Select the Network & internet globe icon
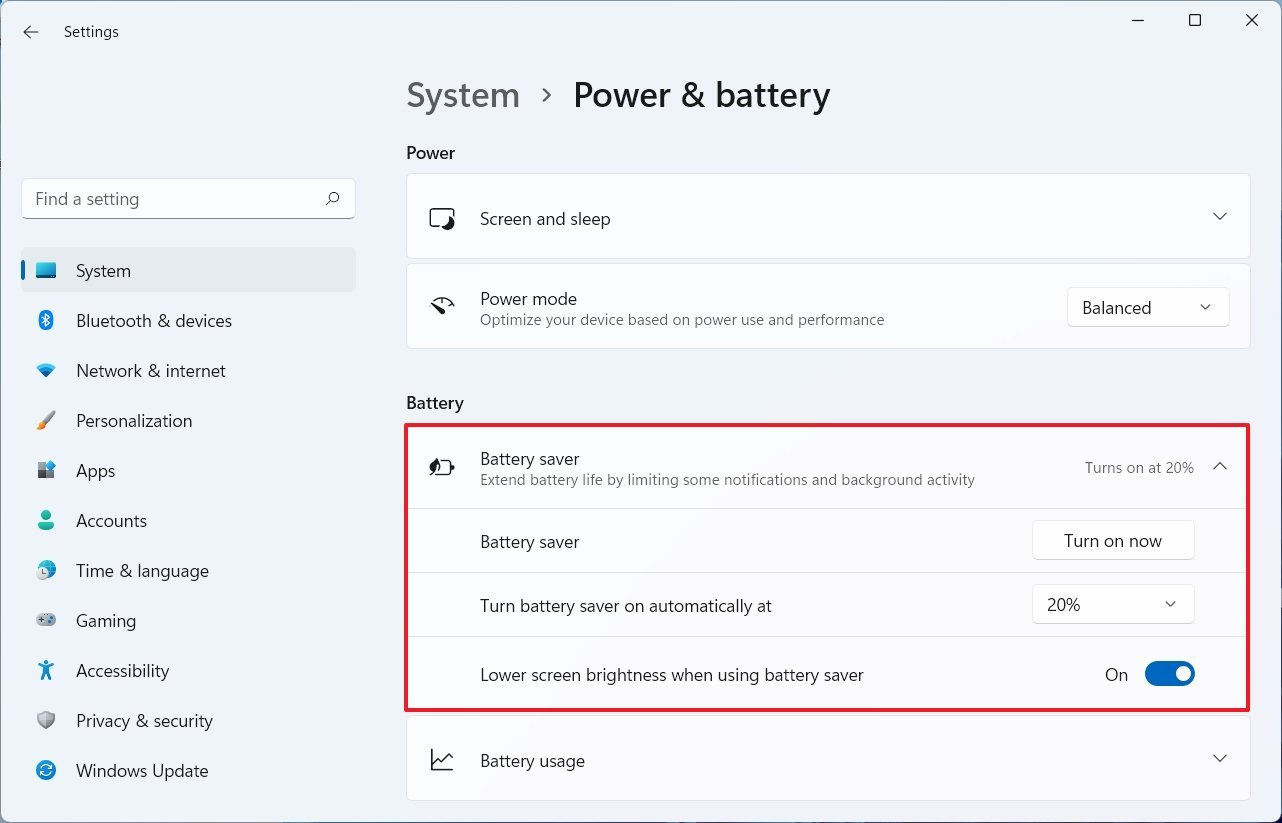This screenshot has height=823, width=1282. coord(46,370)
